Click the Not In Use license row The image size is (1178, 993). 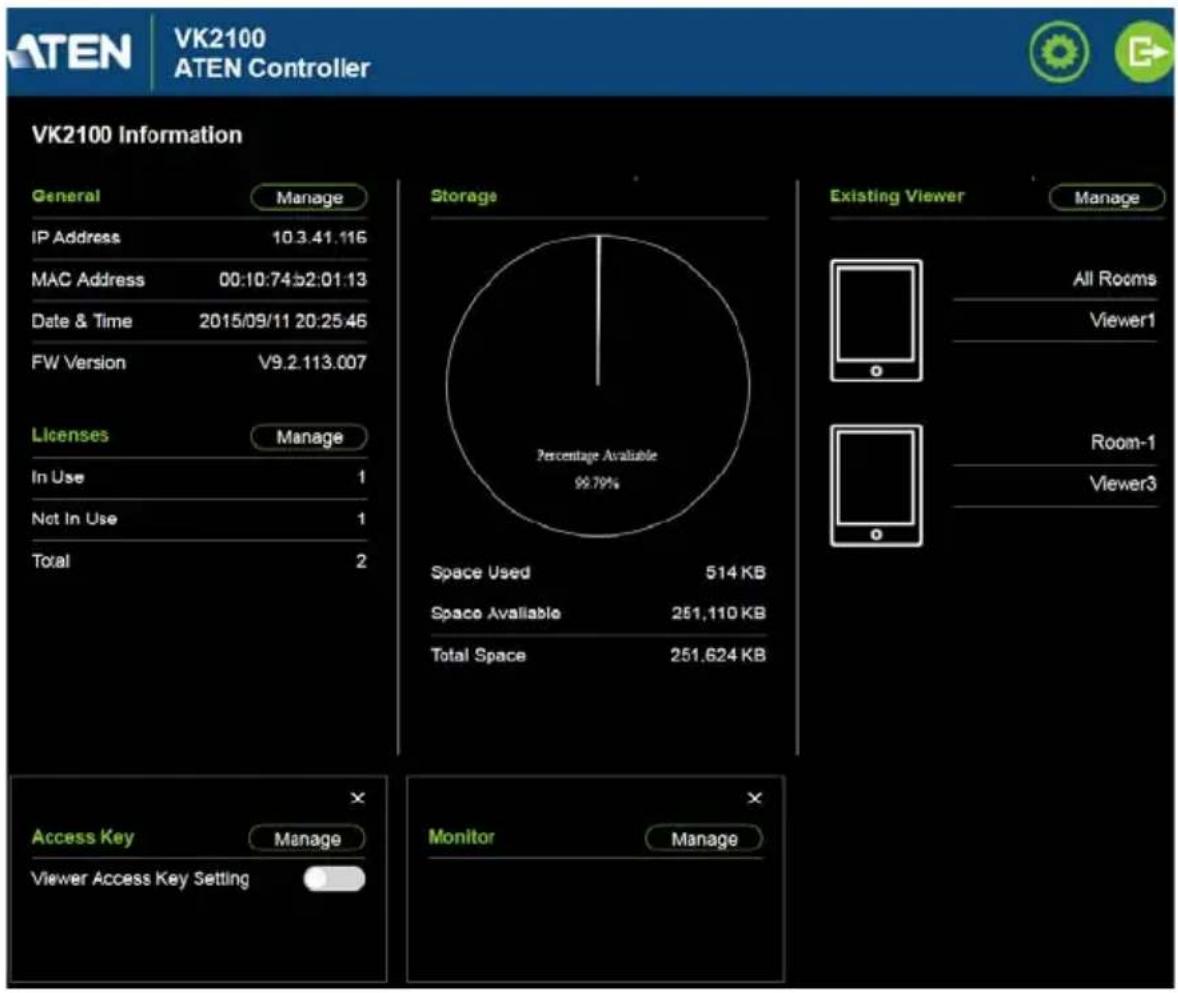(199, 519)
